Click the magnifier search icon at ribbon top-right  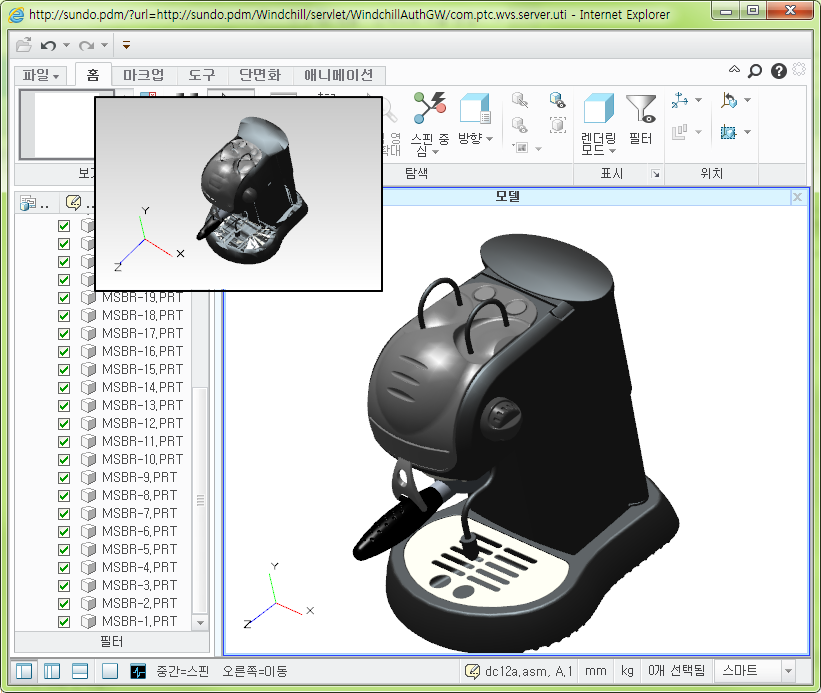click(x=755, y=71)
